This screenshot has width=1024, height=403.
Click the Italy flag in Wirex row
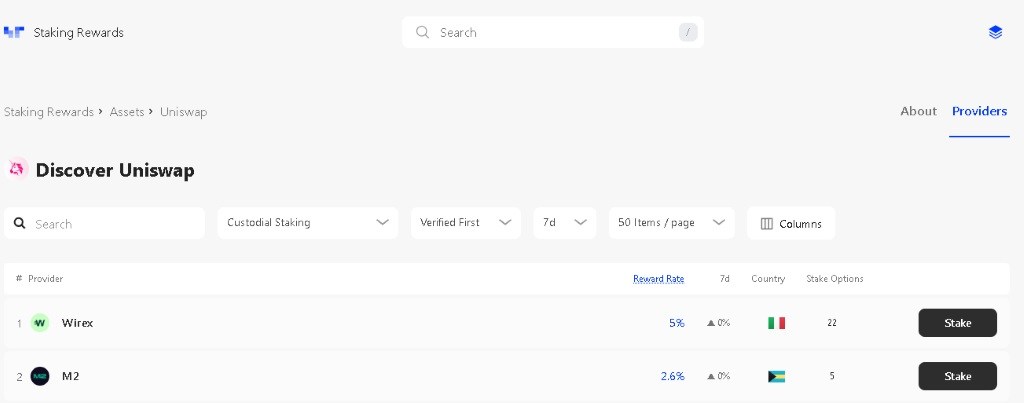776,323
